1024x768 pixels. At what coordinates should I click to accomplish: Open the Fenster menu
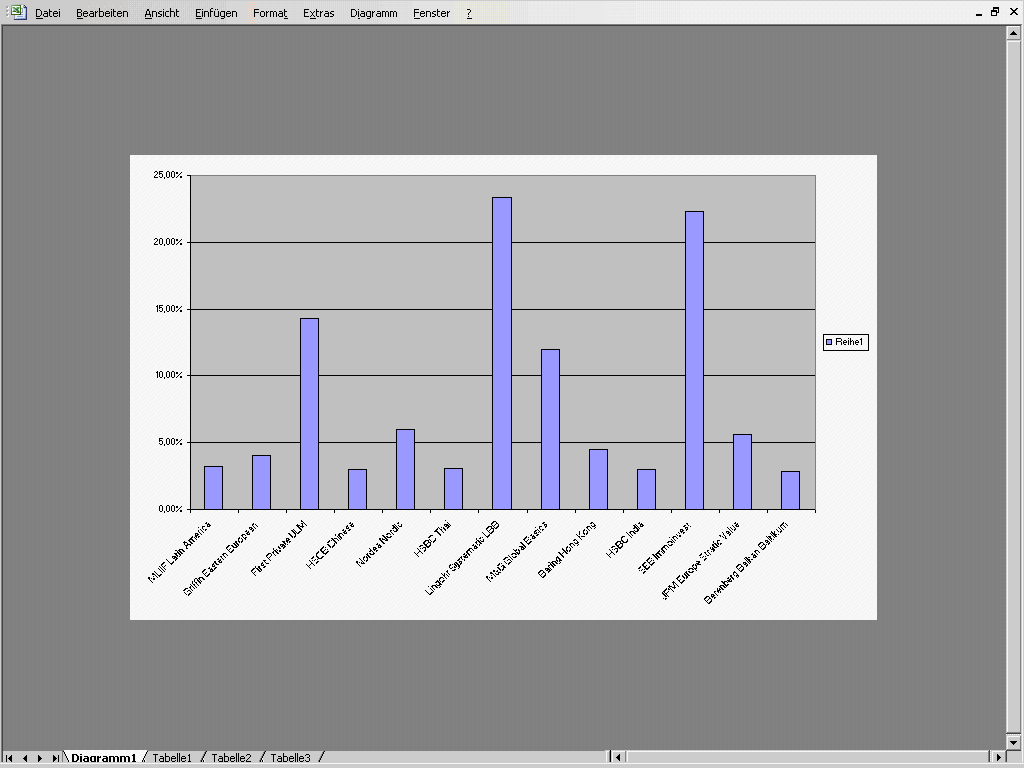click(431, 13)
